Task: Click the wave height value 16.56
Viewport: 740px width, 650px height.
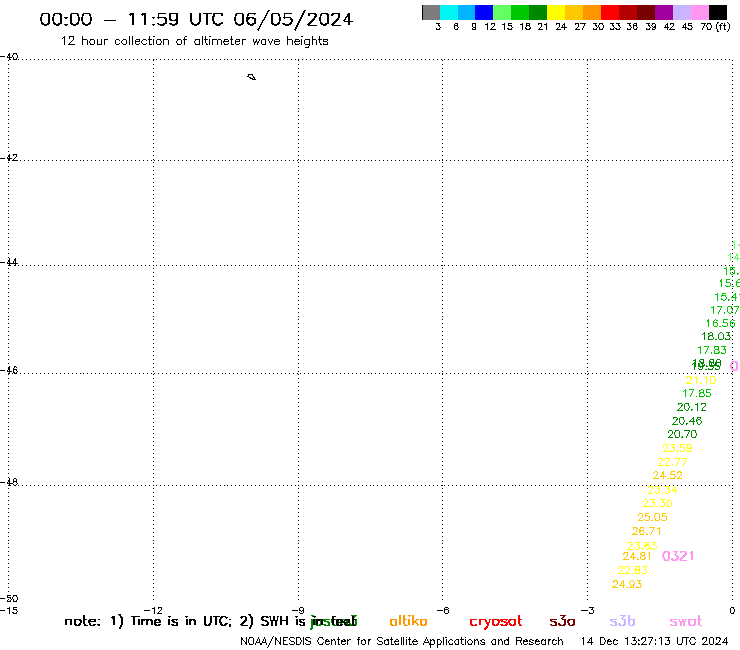Action: pos(721,323)
